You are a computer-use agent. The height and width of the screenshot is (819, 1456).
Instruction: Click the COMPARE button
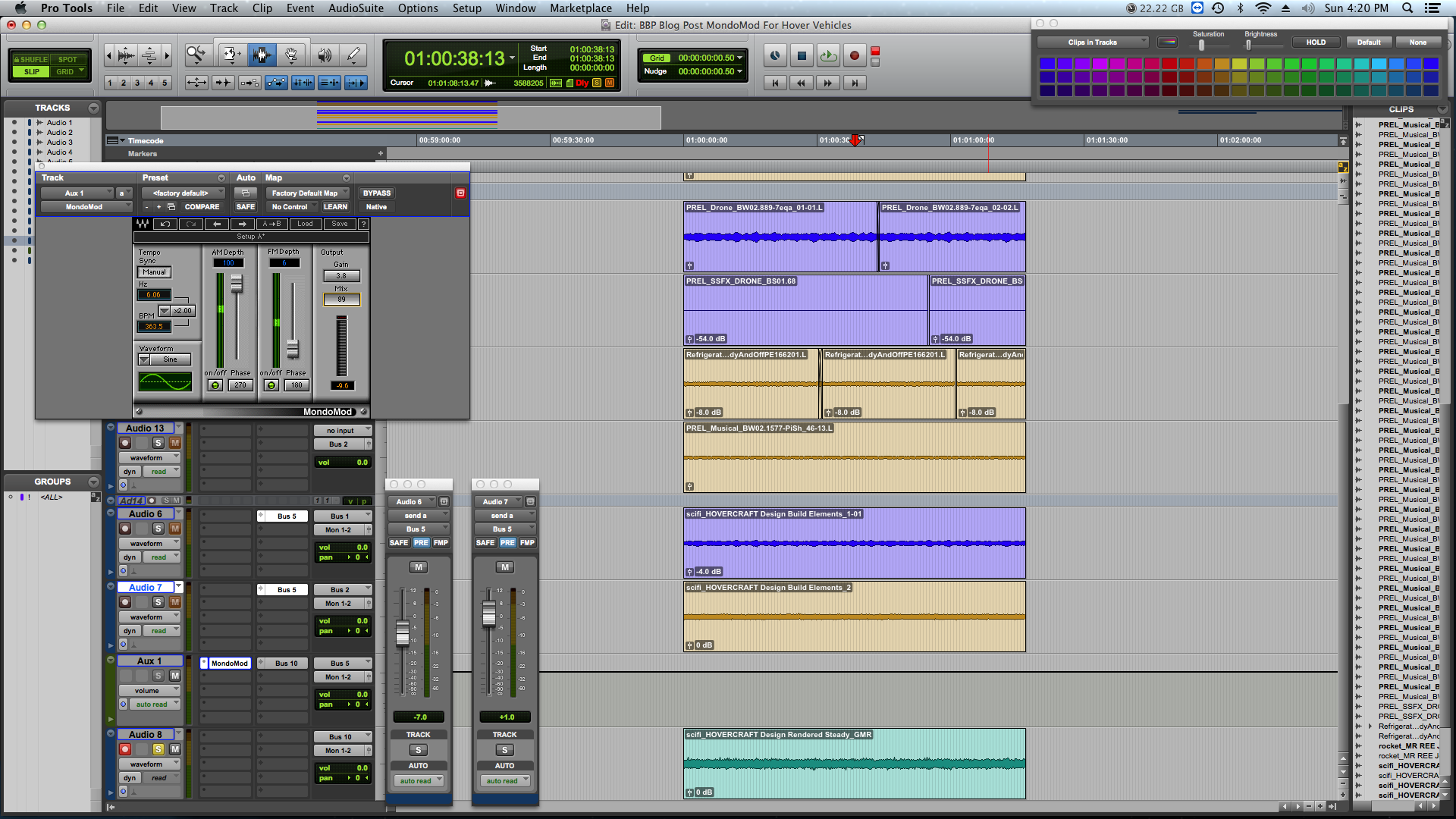(x=202, y=207)
